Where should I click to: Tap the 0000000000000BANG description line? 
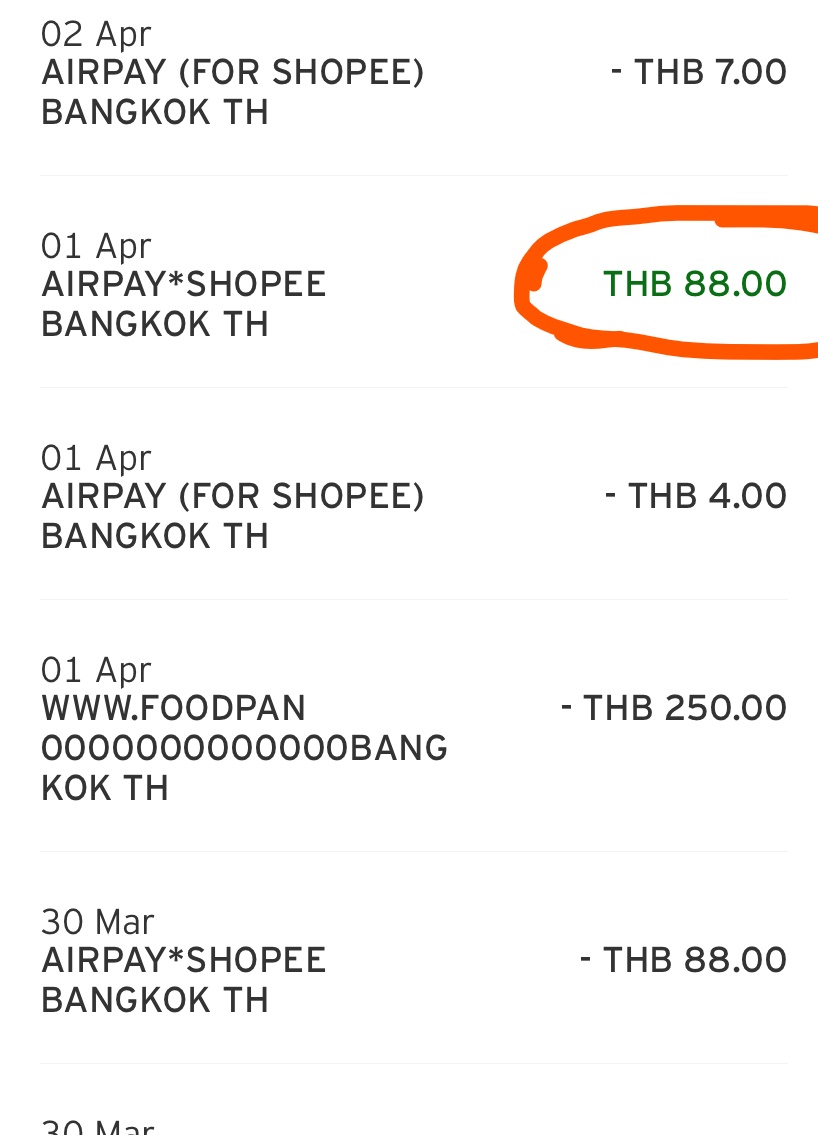click(x=244, y=749)
